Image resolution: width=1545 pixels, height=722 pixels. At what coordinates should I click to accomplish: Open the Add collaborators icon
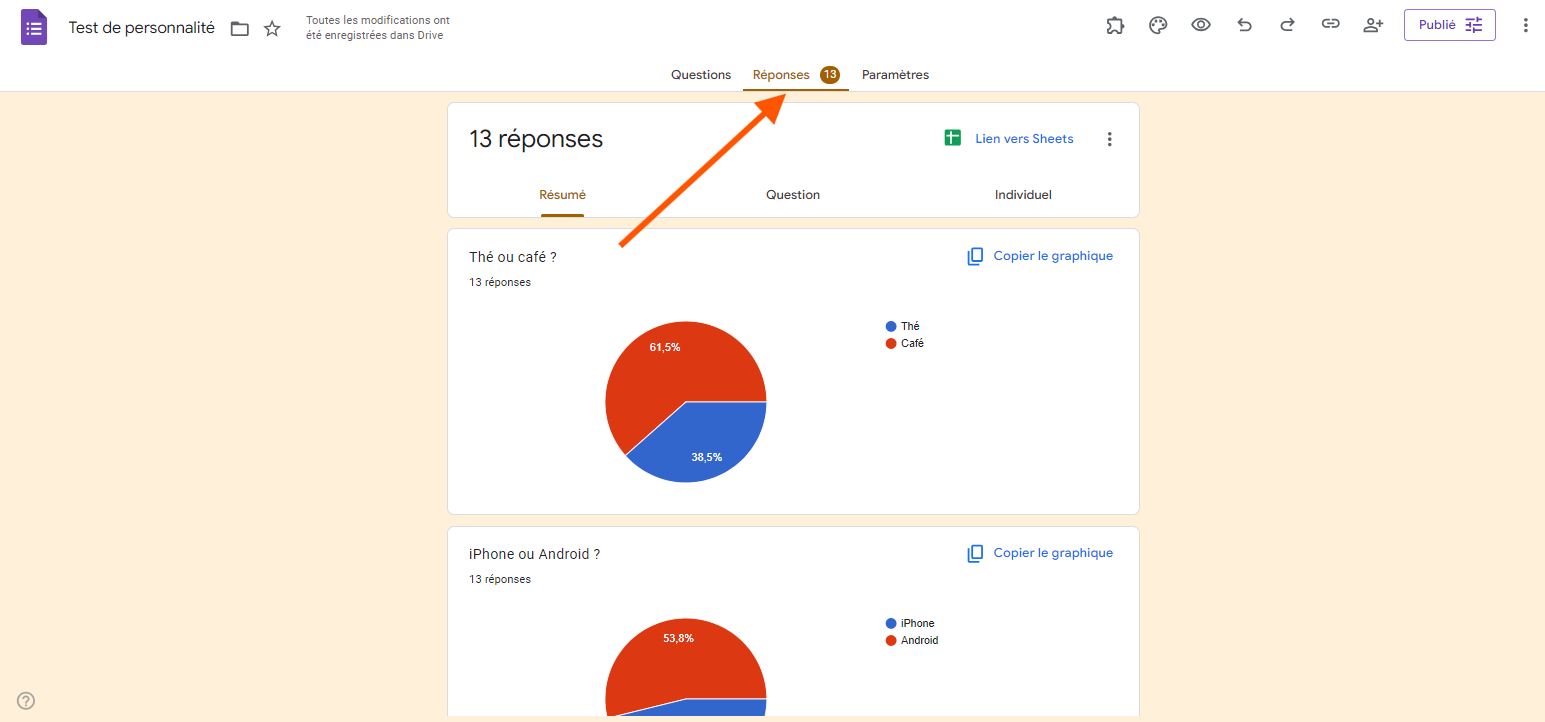click(x=1373, y=24)
